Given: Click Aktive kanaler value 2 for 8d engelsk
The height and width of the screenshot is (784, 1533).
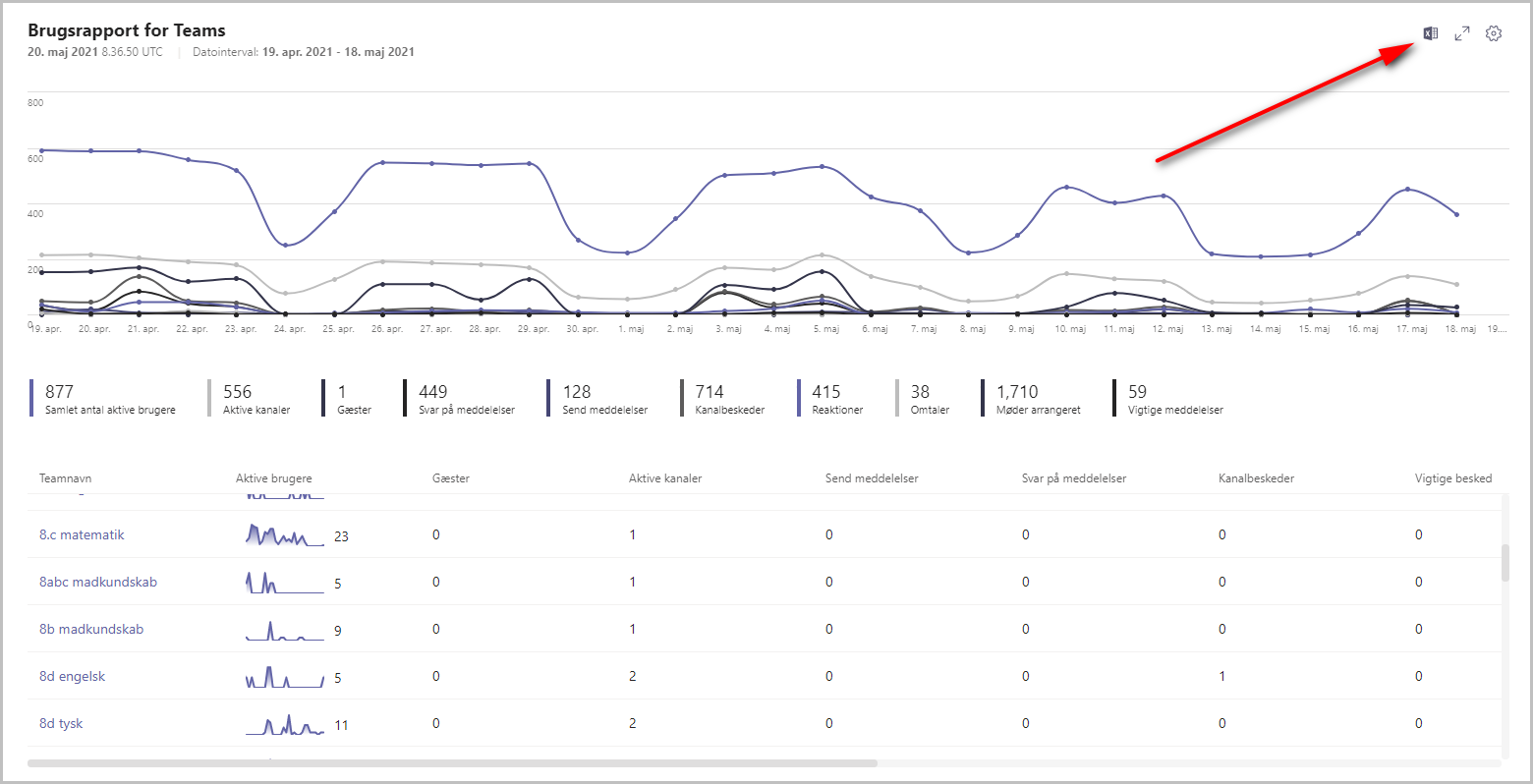Looking at the screenshot, I should (x=632, y=676).
